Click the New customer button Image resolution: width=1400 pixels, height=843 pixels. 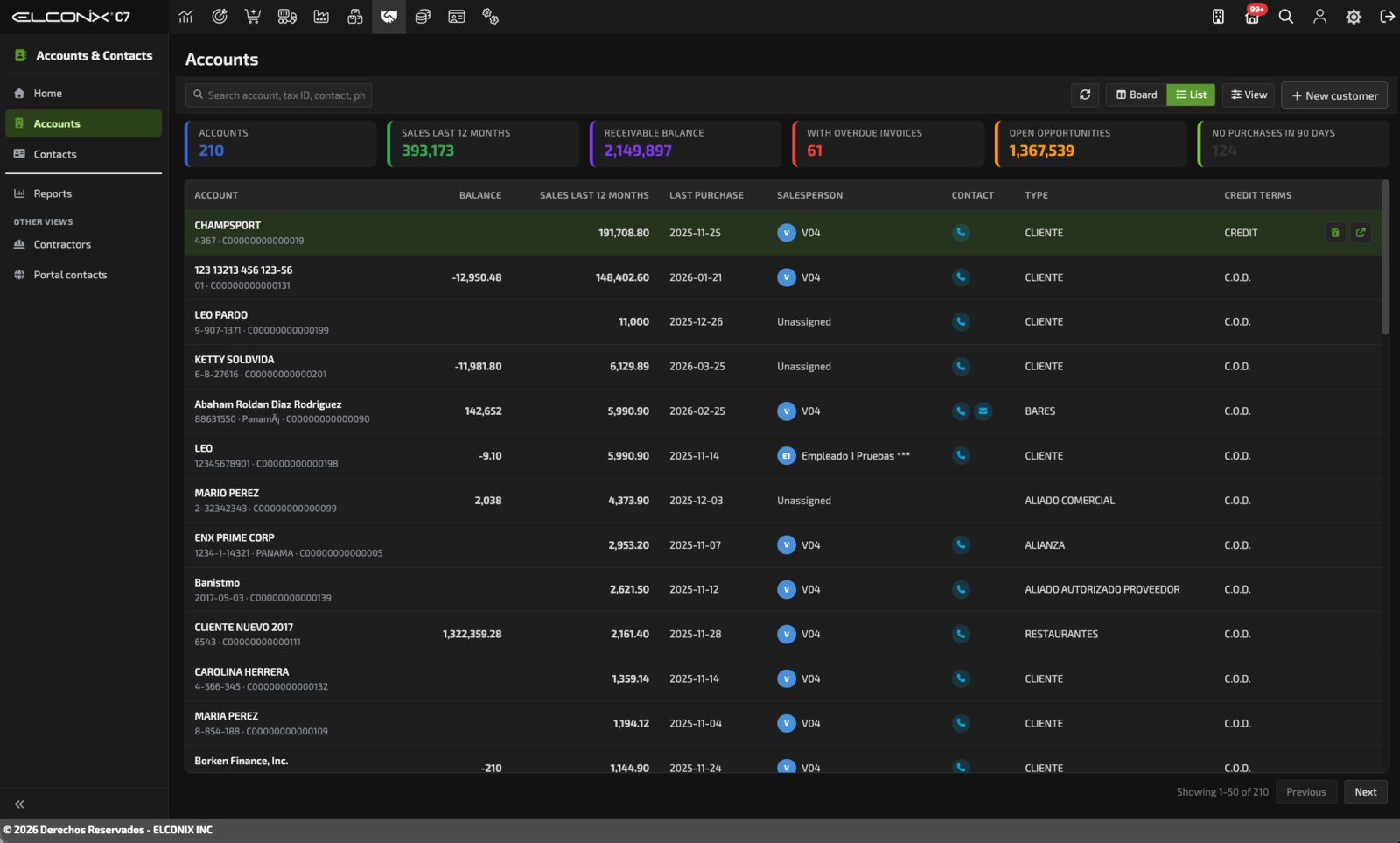coord(1334,95)
